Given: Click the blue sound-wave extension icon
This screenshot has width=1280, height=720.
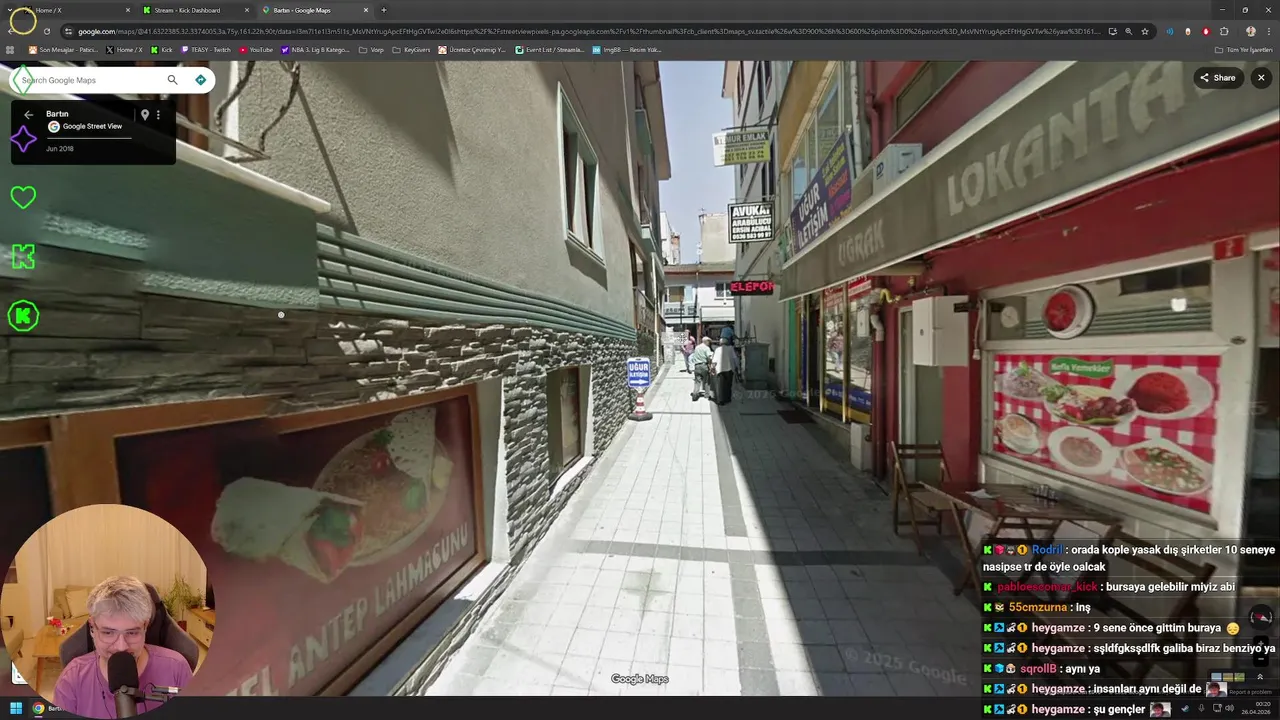Looking at the screenshot, I should coord(1170,31).
